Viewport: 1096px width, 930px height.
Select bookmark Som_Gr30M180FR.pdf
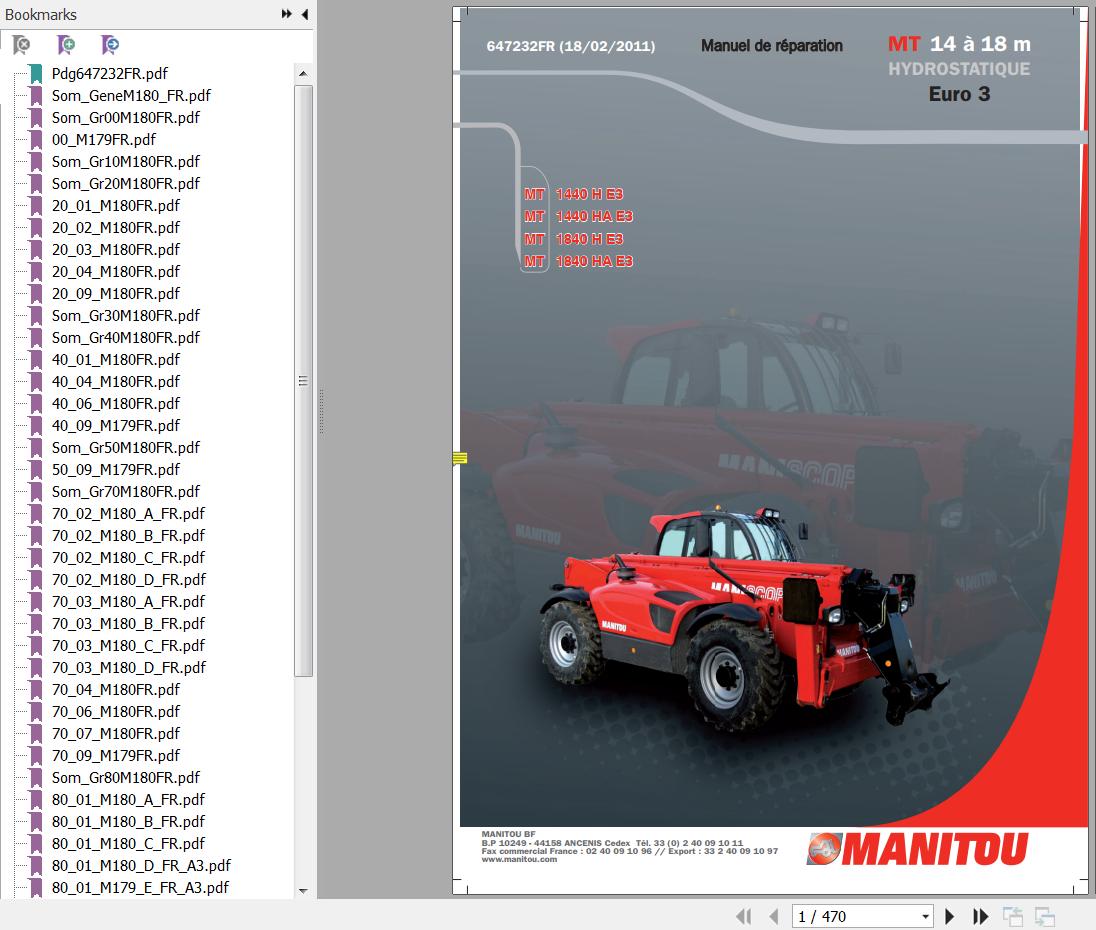[x=126, y=316]
